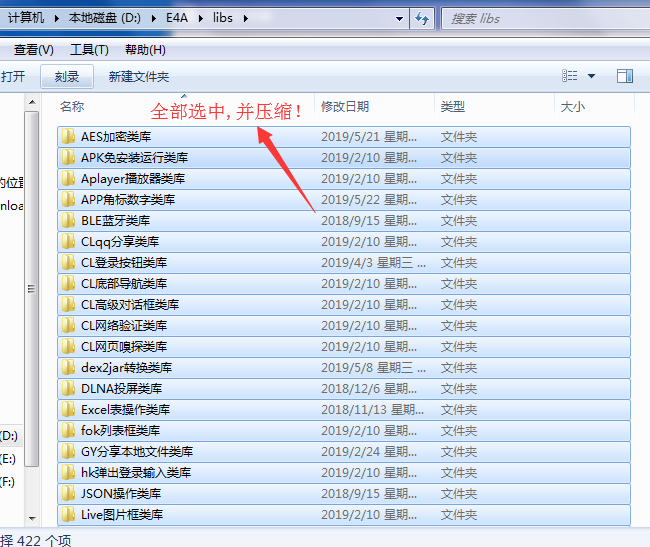Click the change view icon
Screen dimensions: 650x547
pyautogui.click(x=570, y=76)
